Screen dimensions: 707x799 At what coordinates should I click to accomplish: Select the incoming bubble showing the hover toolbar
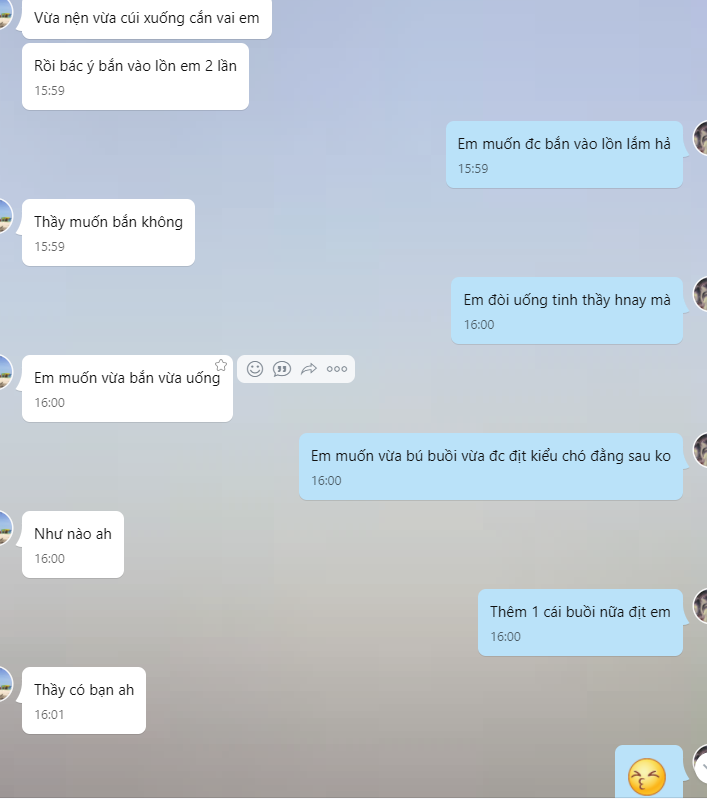tap(127, 388)
